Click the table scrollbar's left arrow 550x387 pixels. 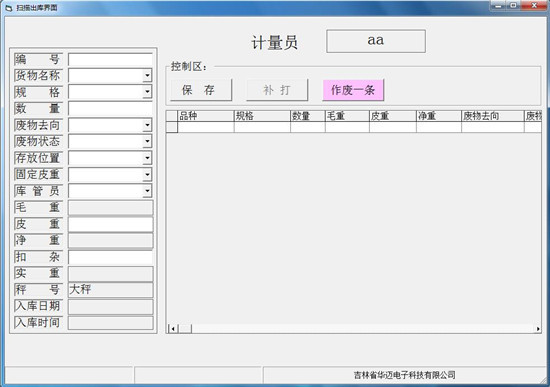pyautogui.click(x=173, y=329)
